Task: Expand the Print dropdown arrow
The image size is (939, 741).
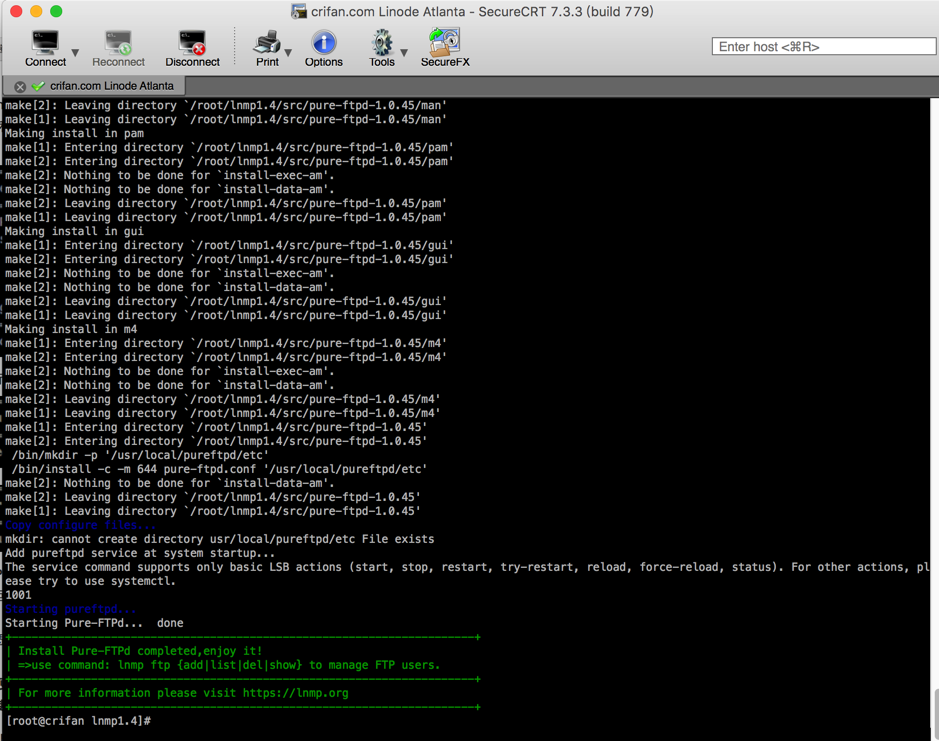Action: (x=288, y=53)
